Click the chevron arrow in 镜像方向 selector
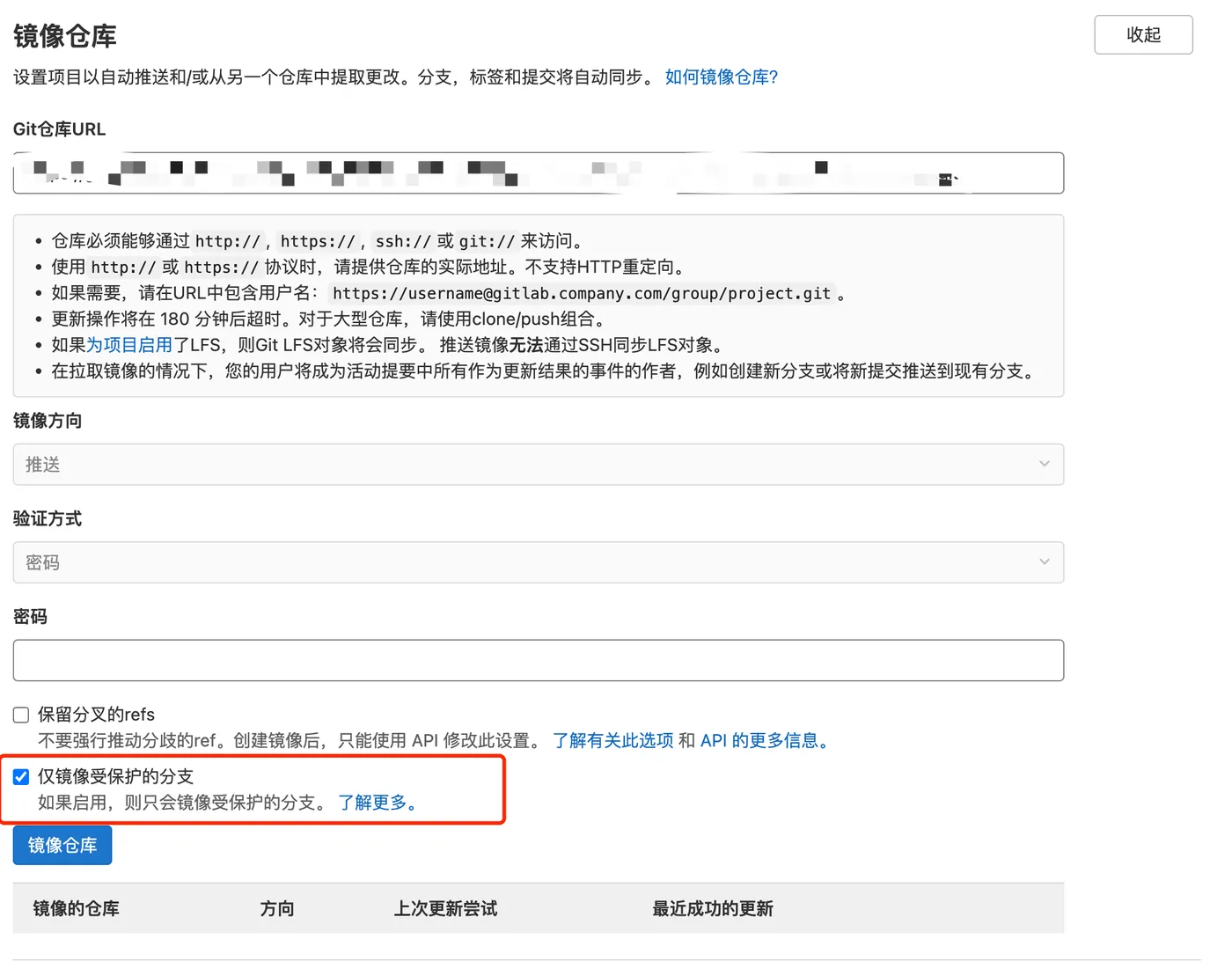This screenshot has width=1232, height=976. 1044,465
